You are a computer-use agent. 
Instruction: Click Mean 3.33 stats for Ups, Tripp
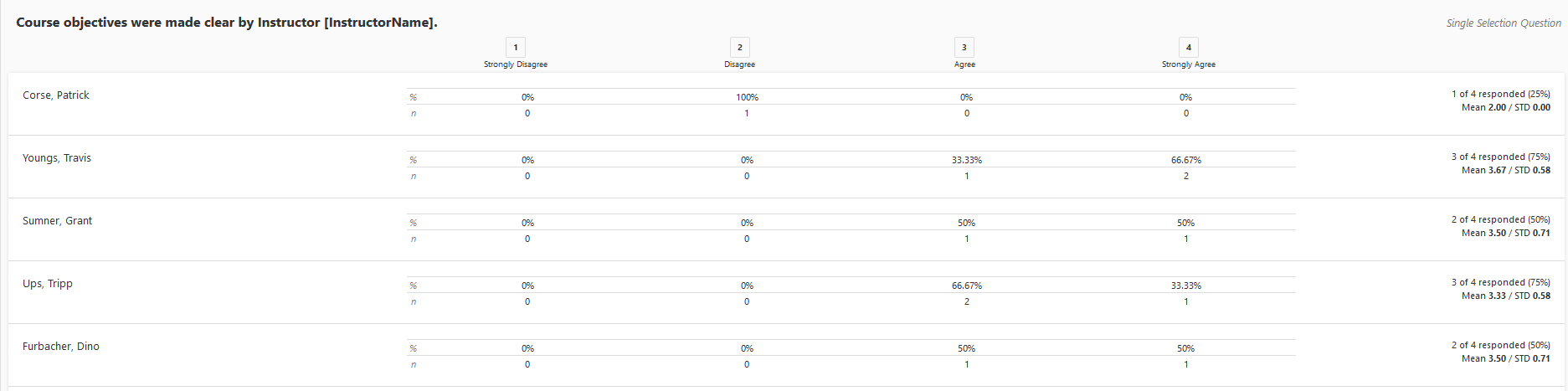pos(1506,296)
